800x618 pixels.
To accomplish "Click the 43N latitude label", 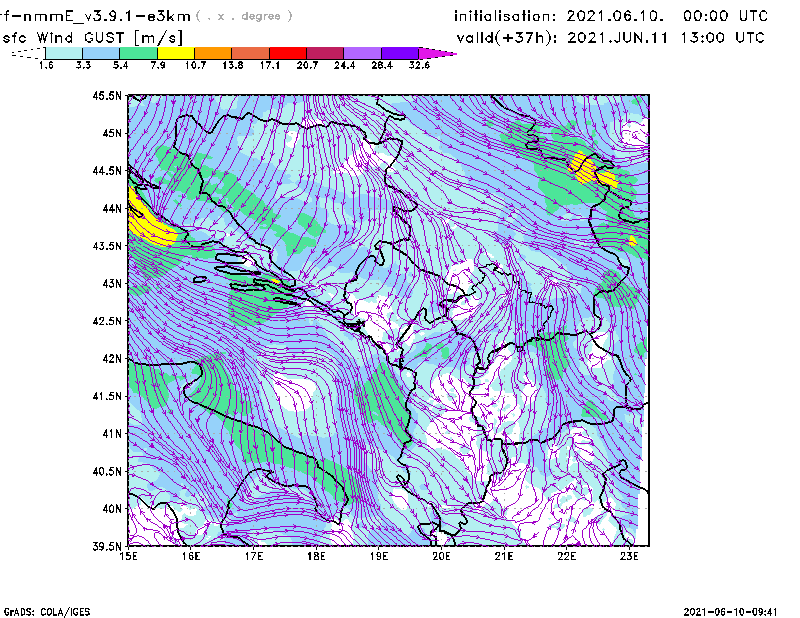I will tap(112, 283).
